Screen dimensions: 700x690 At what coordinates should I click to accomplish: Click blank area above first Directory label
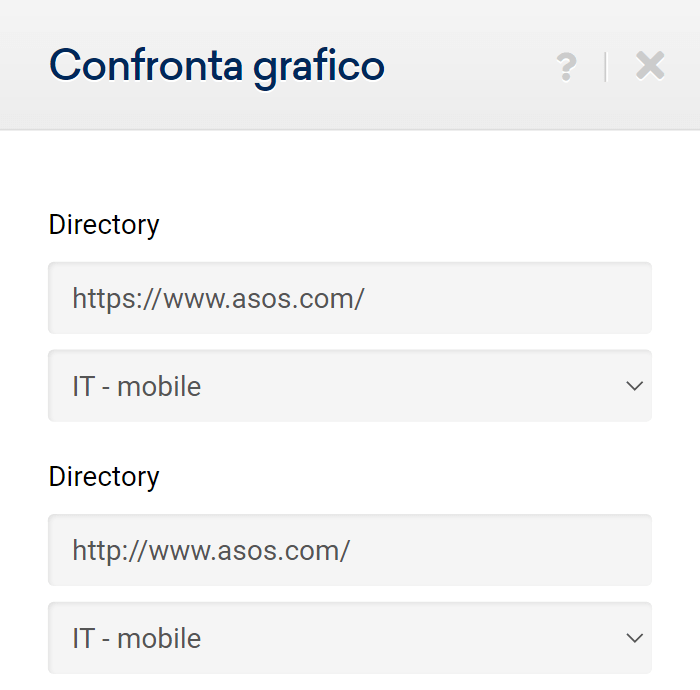(350, 170)
